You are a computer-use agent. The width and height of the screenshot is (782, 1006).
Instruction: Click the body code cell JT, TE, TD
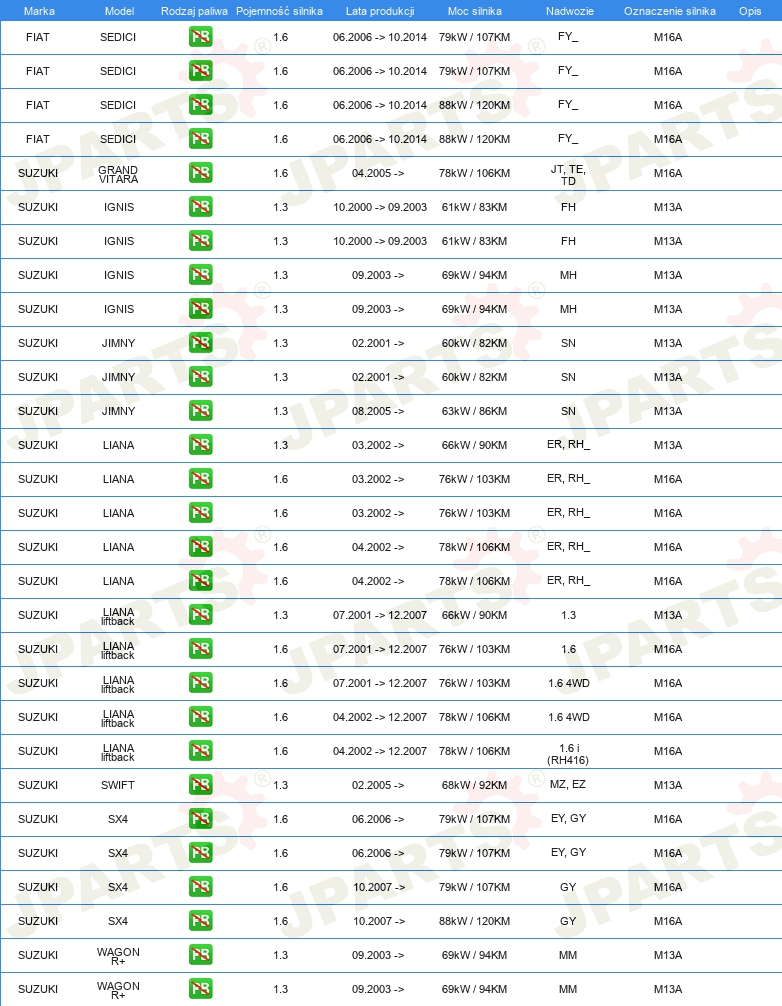tap(568, 175)
